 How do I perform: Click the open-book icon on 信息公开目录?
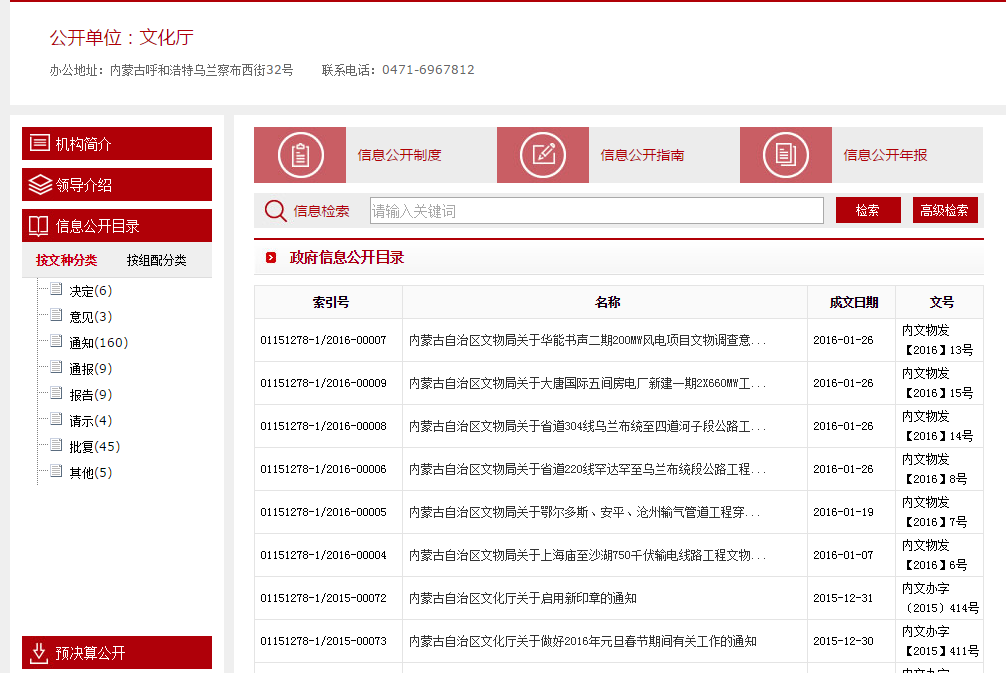point(38,226)
